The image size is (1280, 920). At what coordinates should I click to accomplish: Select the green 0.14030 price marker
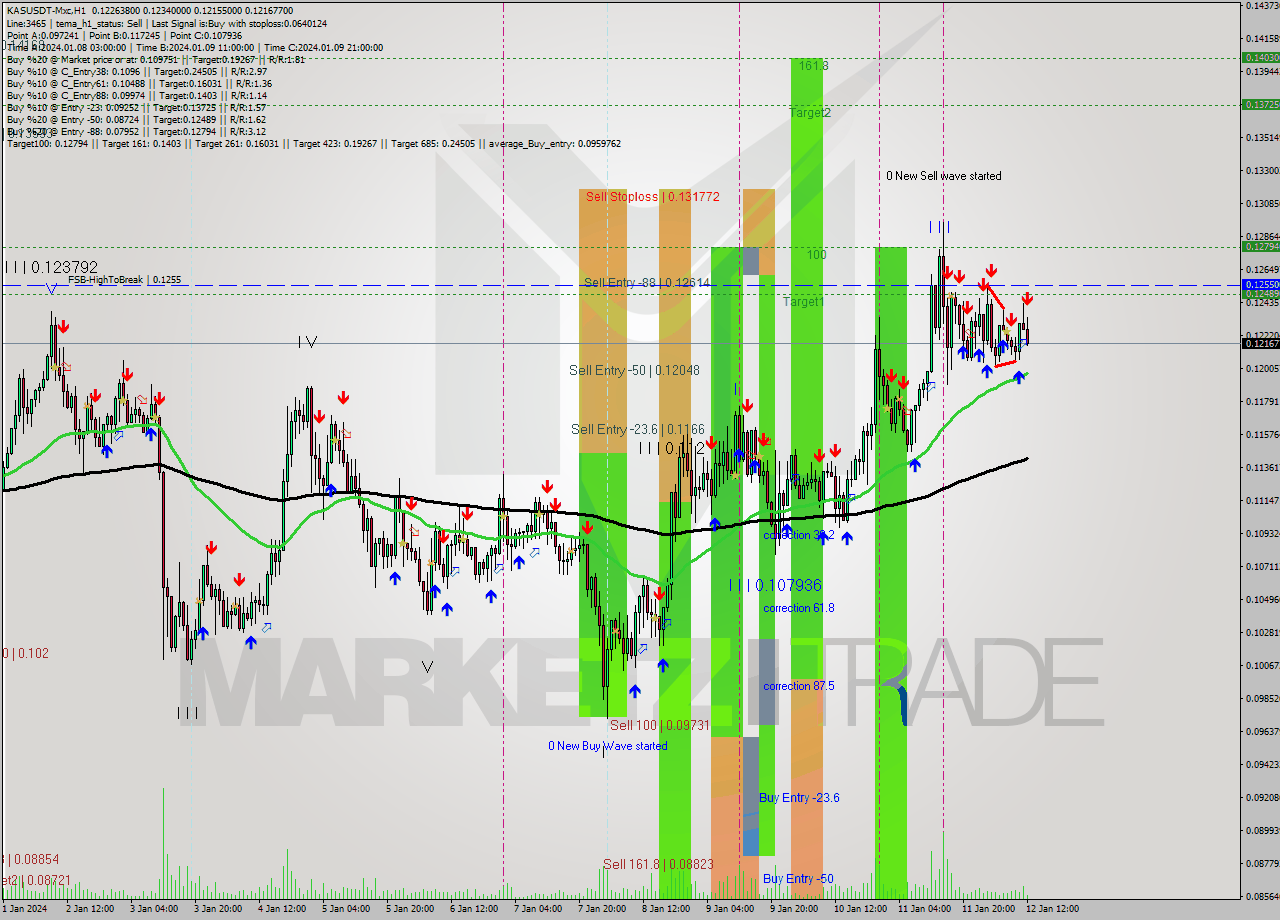(1259, 58)
